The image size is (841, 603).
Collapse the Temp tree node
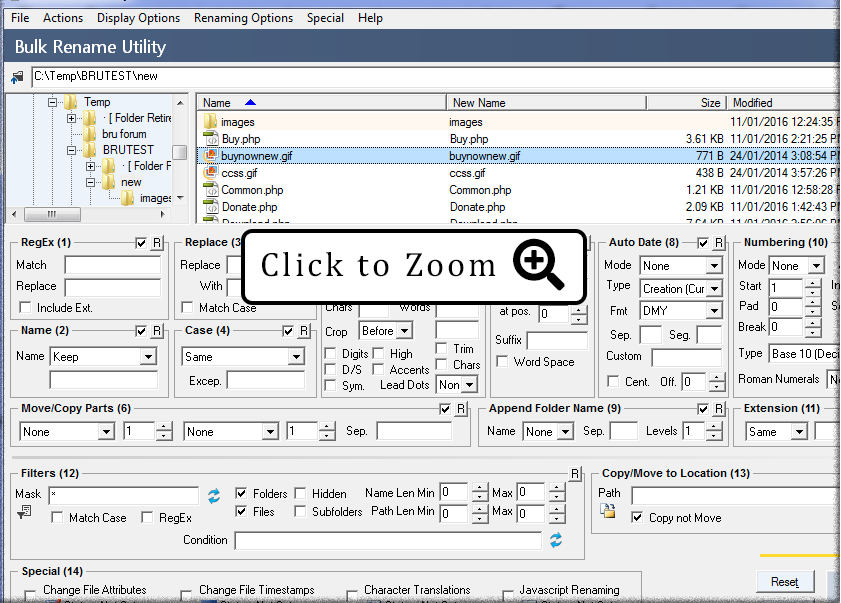click(52, 102)
